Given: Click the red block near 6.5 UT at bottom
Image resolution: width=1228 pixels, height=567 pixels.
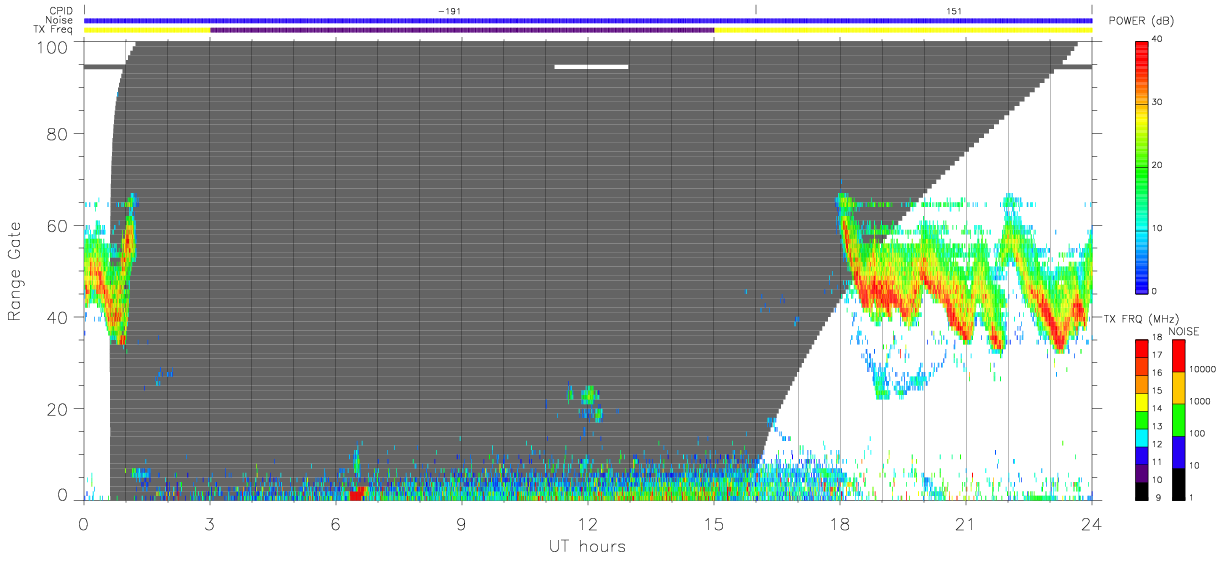Looking at the screenshot, I should [356, 494].
